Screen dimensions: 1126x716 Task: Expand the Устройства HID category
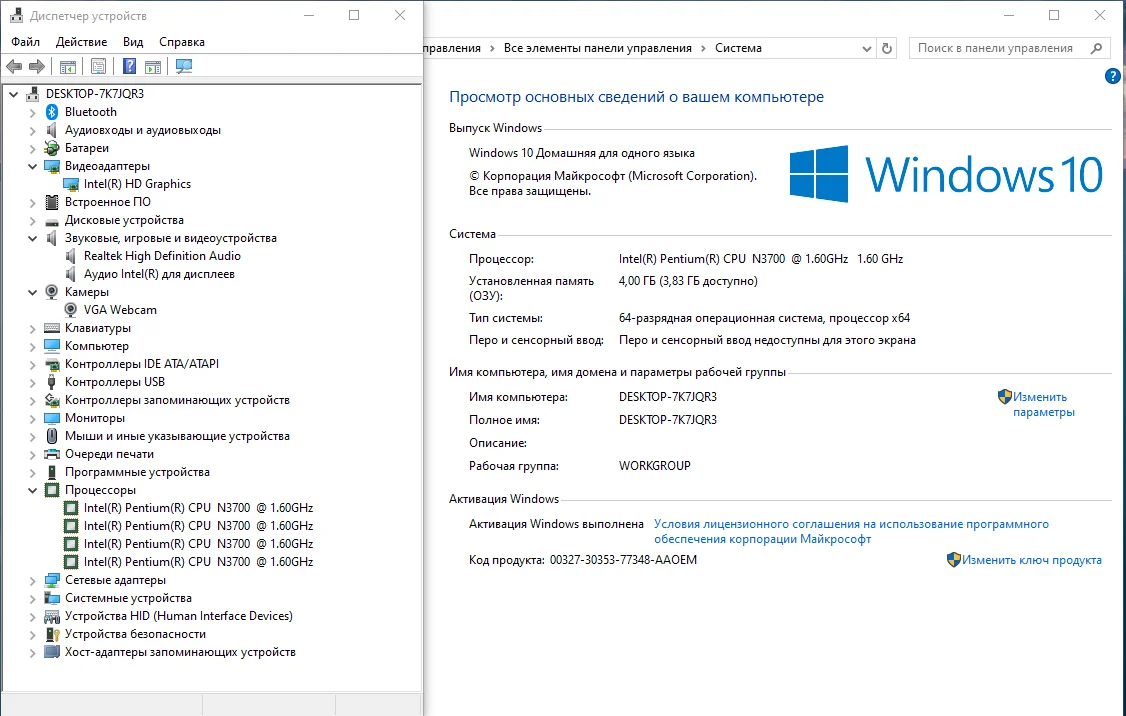(x=32, y=616)
